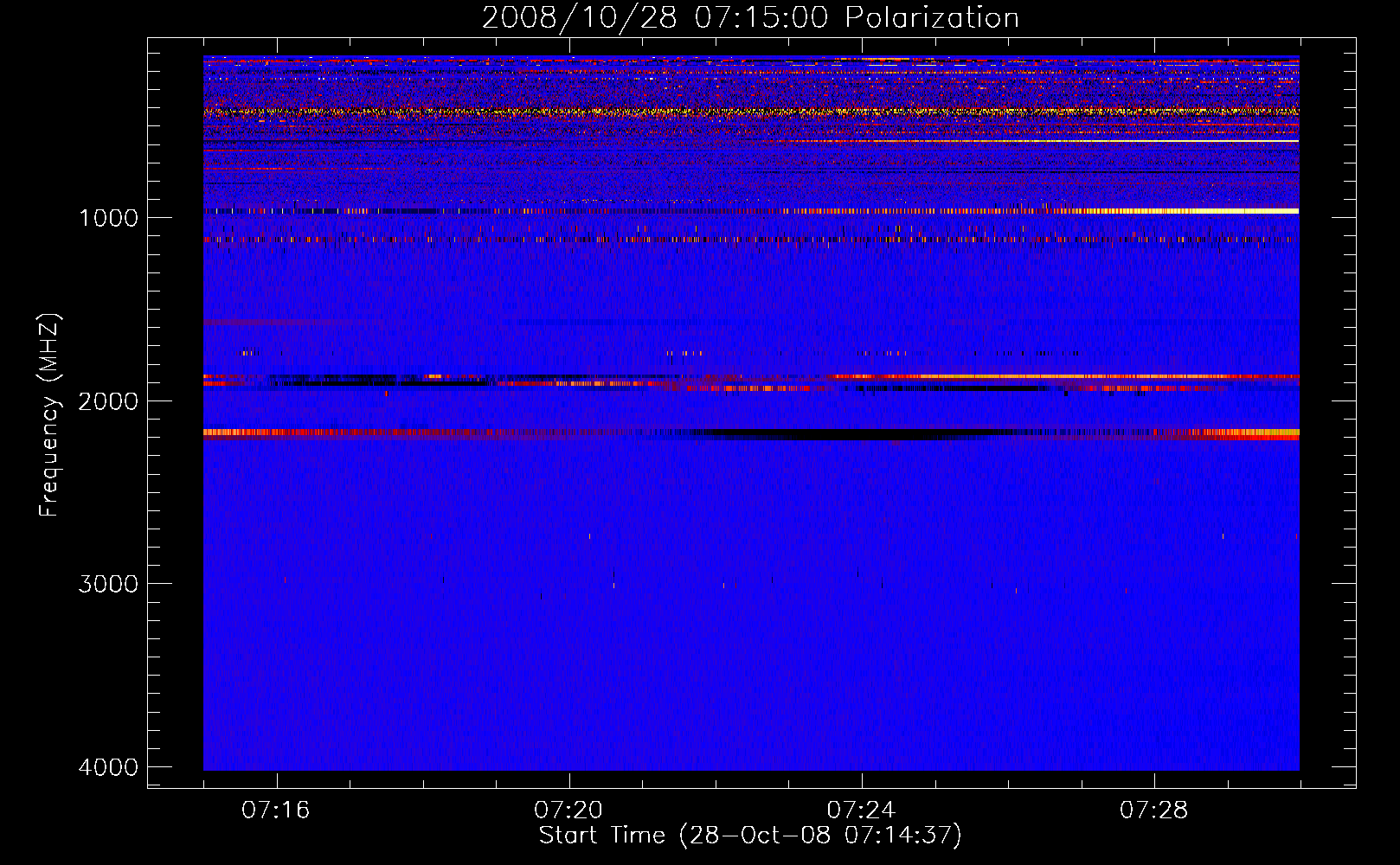Click the 07:24 time tick label
Screen dimensions: 1400x865
coord(862,810)
